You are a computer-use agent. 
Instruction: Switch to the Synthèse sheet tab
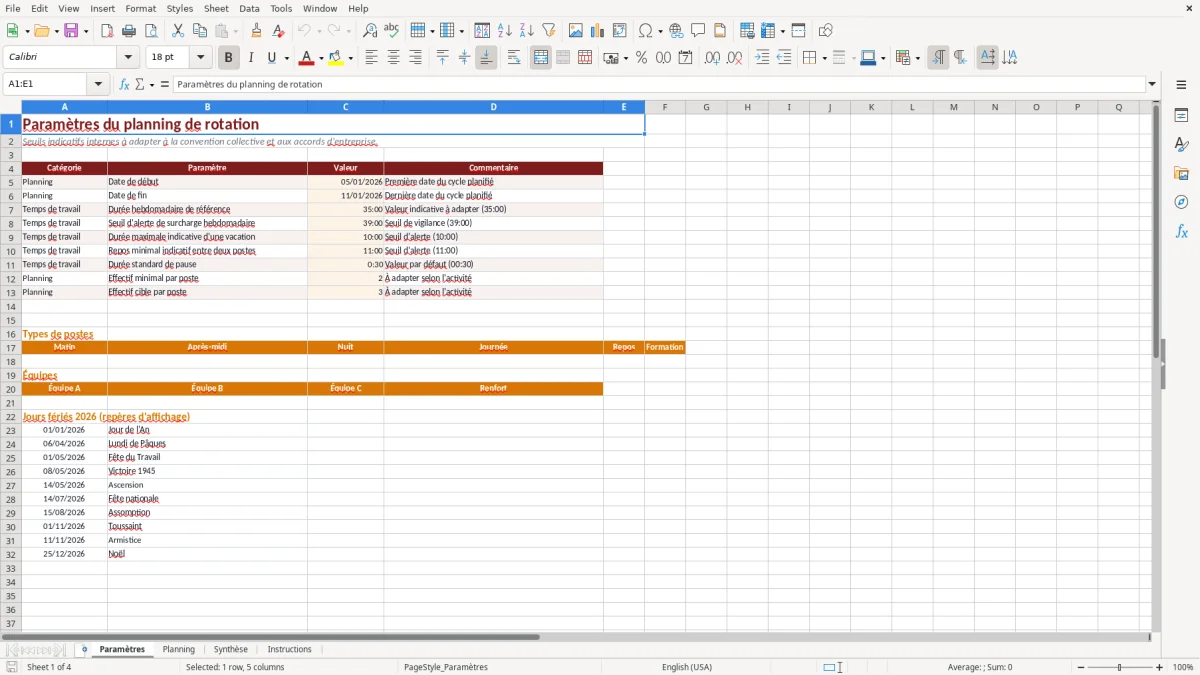click(231, 649)
